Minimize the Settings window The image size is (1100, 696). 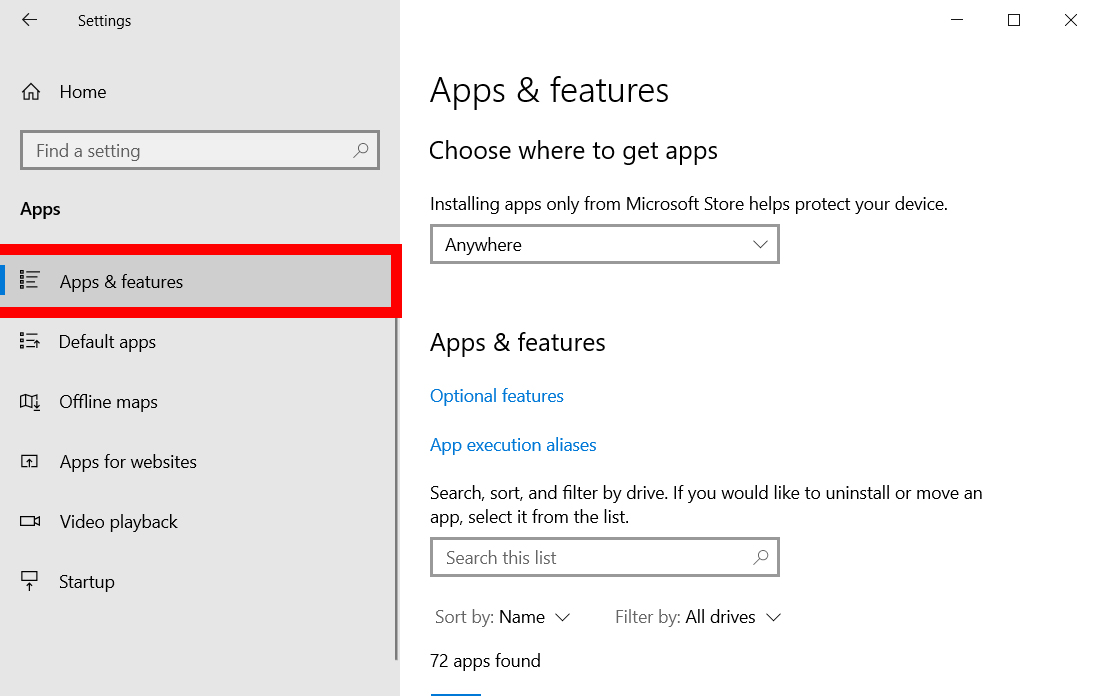[957, 20]
